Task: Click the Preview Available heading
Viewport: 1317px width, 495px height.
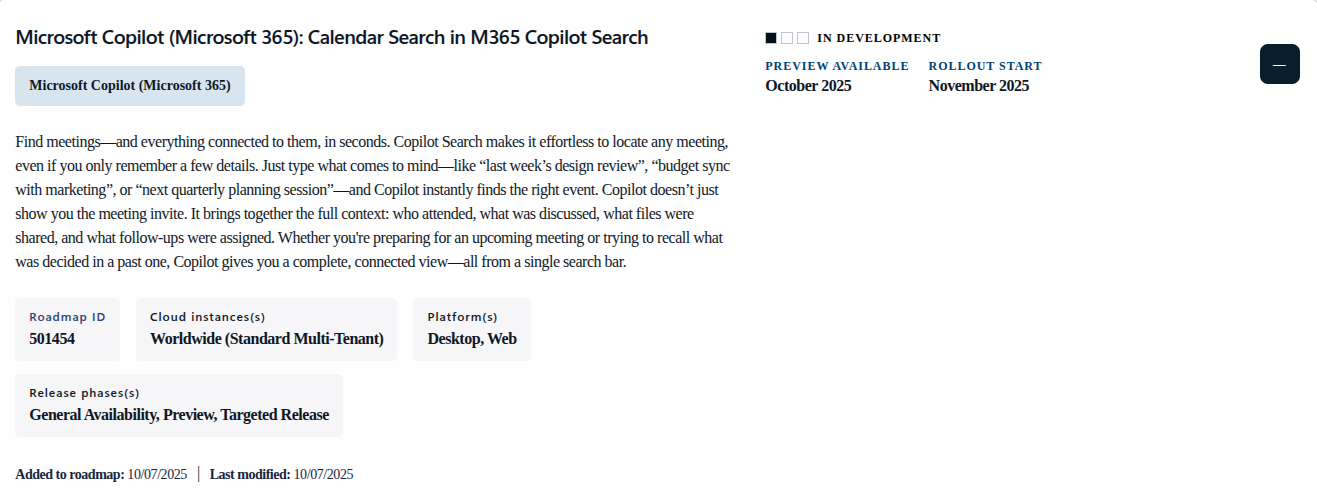Action: tap(837, 66)
